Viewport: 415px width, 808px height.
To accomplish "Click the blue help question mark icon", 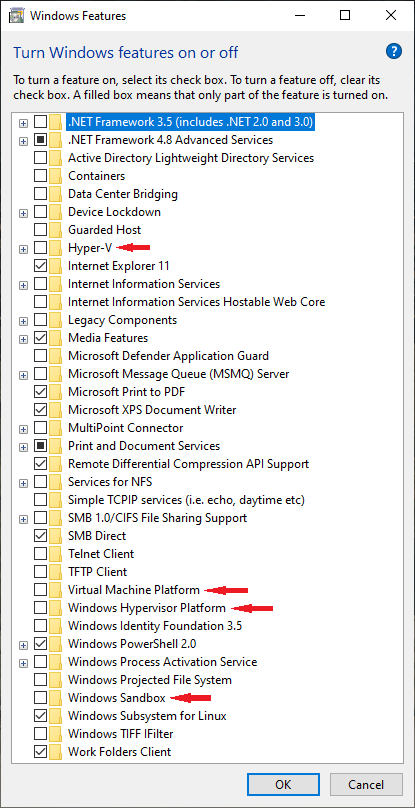I will pos(393,50).
